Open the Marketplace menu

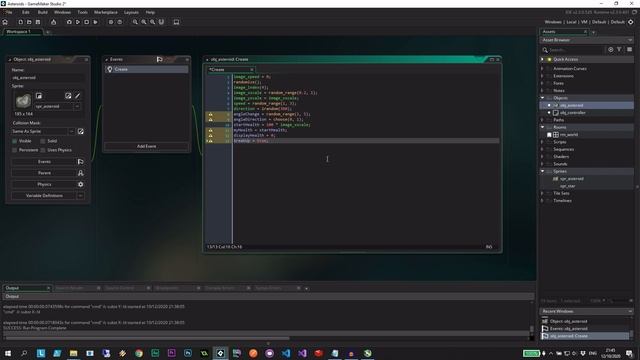point(106,12)
